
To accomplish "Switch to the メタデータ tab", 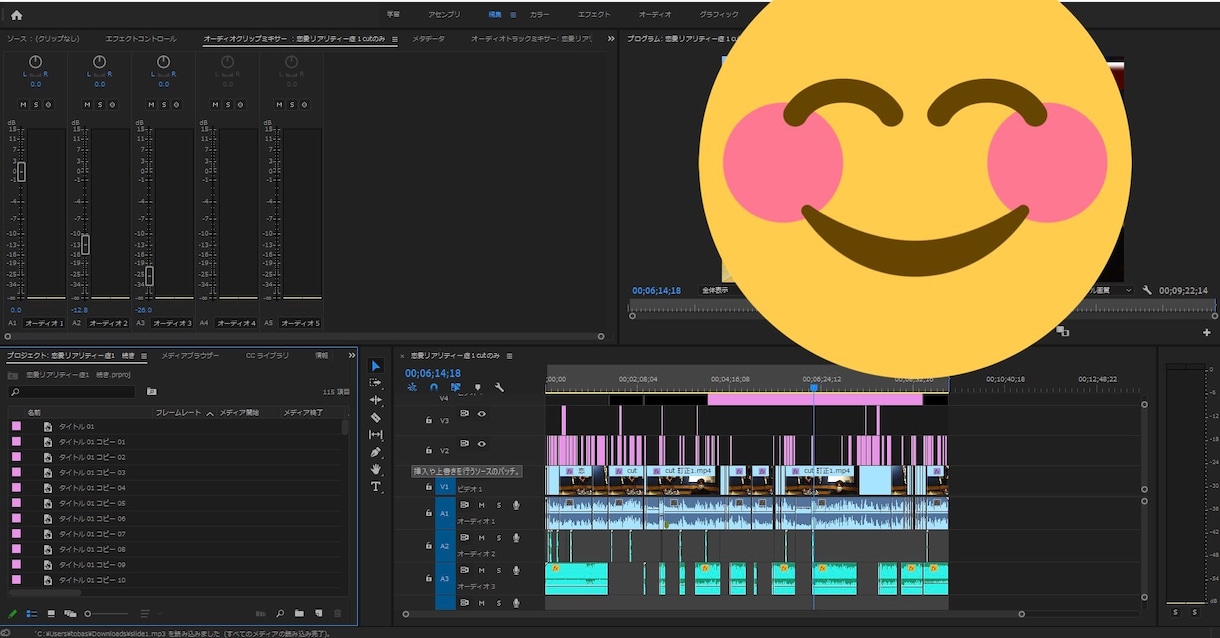I will [x=429, y=39].
